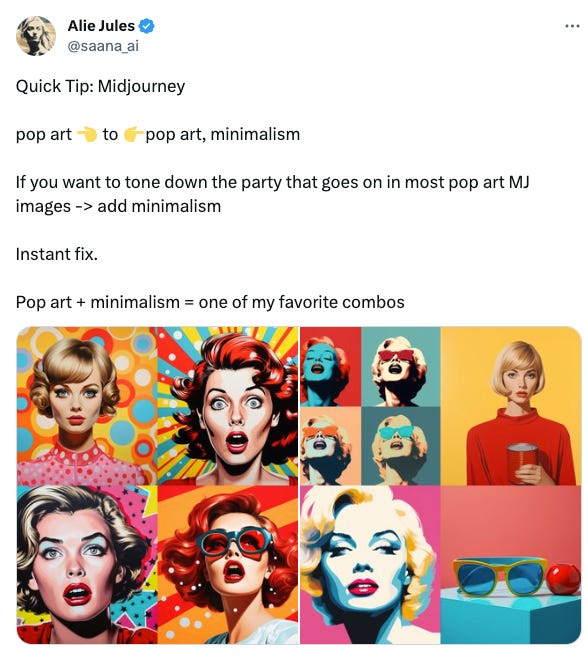Open the three-dot more options menu
The image size is (588, 660).
(x=572, y=26)
